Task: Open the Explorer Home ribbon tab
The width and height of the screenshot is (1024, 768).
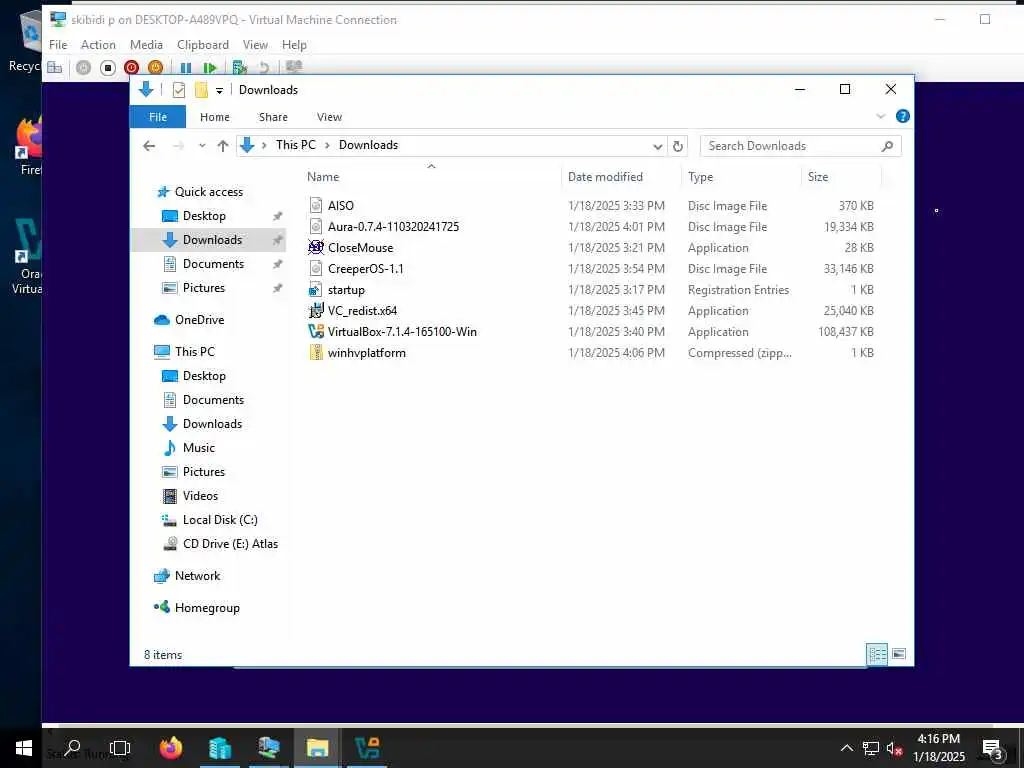Action: tap(215, 117)
